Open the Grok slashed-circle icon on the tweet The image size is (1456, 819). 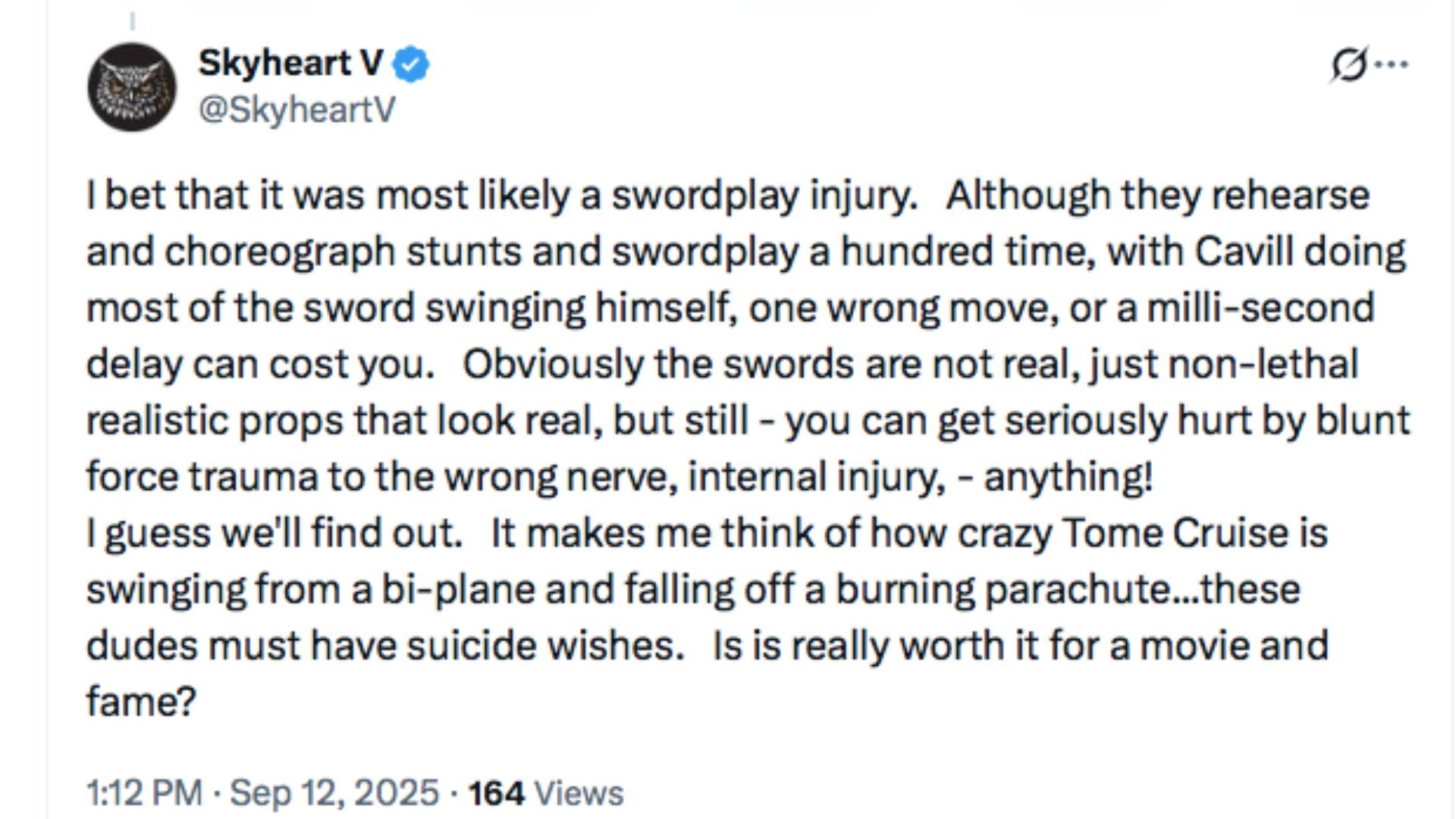1349,64
